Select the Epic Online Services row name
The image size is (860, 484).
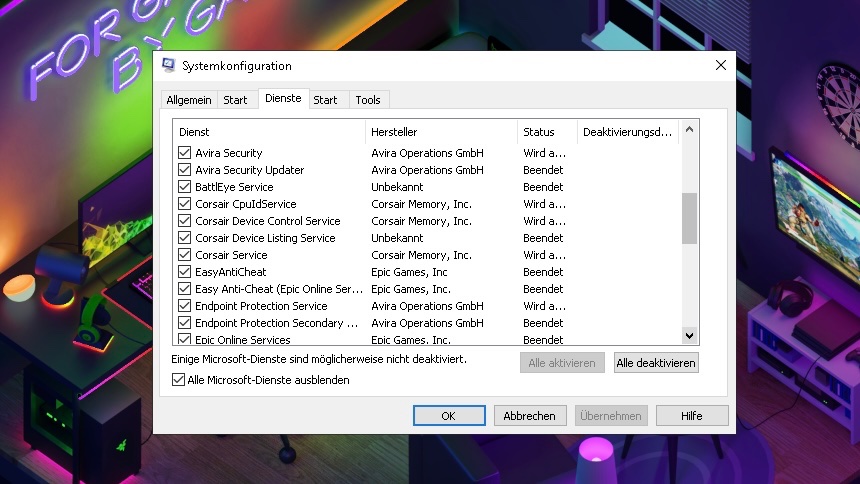point(243,340)
